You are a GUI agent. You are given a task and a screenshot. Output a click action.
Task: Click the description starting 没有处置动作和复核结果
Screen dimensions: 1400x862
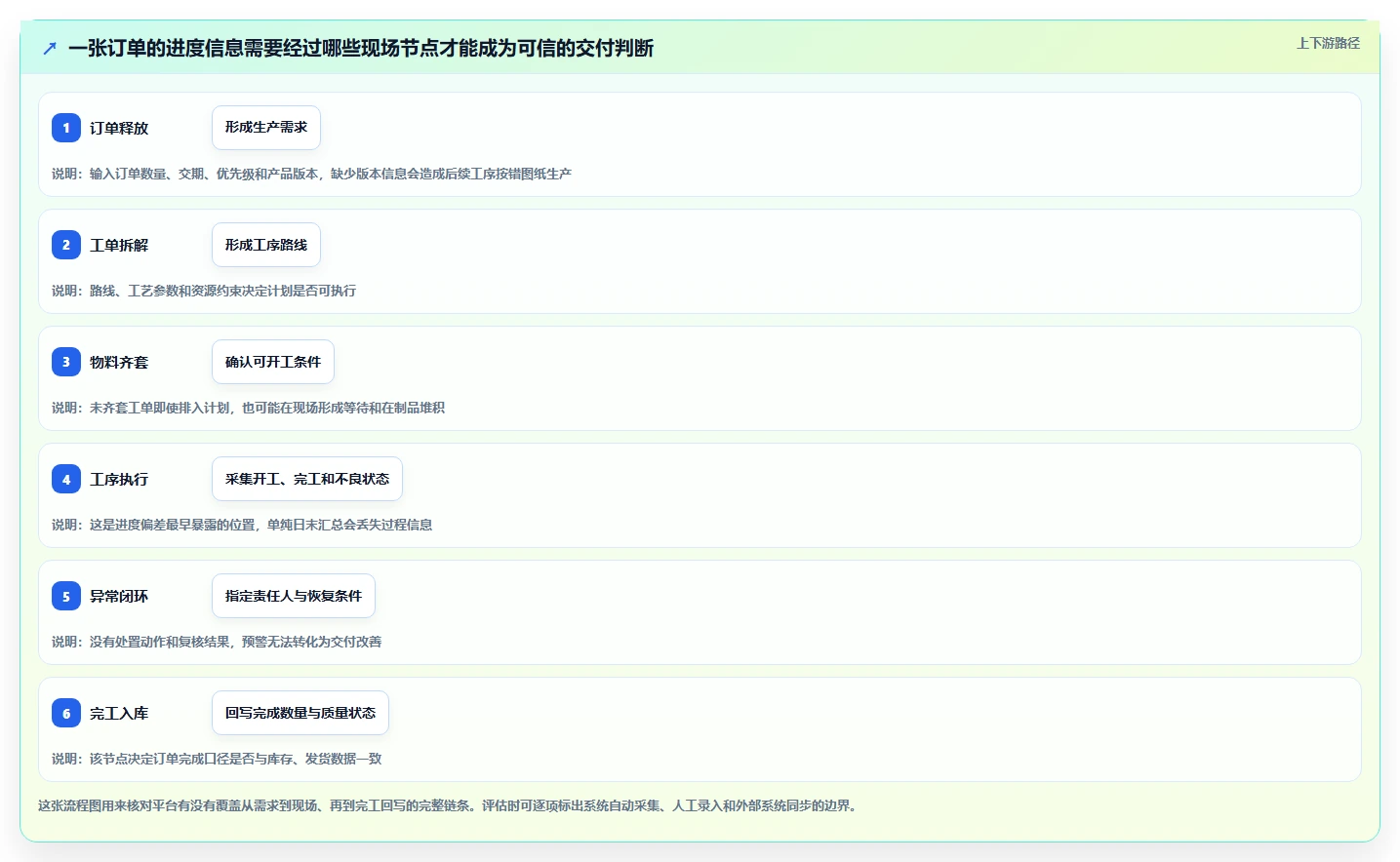(x=217, y=642)
